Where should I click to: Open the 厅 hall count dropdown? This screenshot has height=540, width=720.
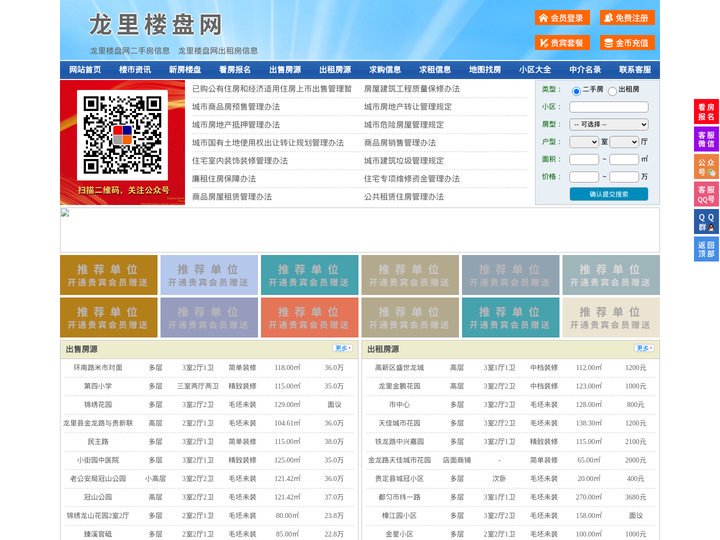click(x=624, y=142)
